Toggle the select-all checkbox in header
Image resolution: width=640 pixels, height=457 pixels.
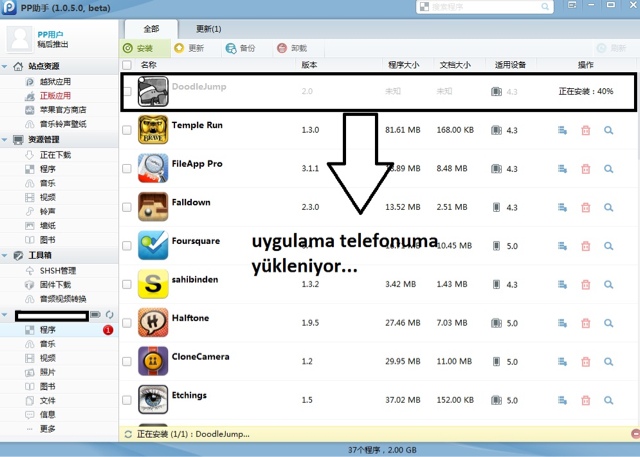point(127,65)
